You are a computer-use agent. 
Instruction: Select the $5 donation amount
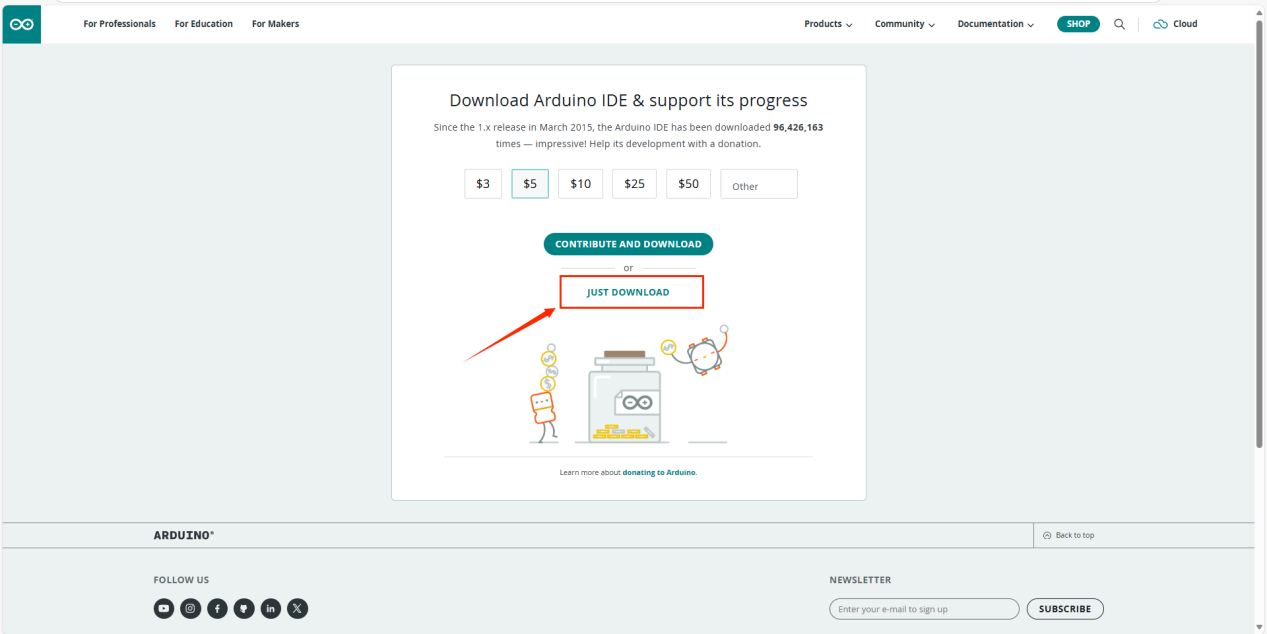tap(530, 184)
